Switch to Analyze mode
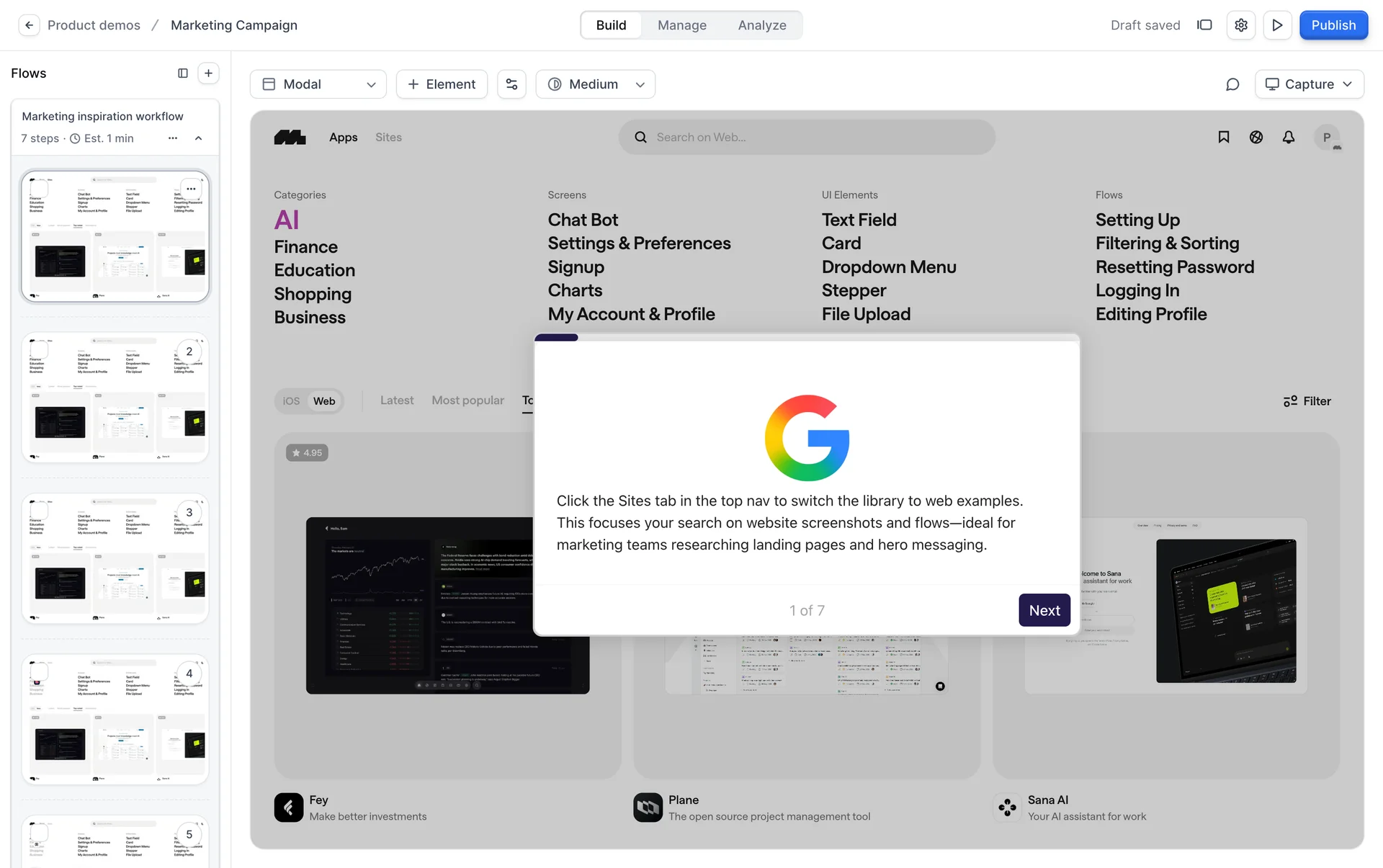1383x868 pixels. pyautogui.click(x=761, y=25)
